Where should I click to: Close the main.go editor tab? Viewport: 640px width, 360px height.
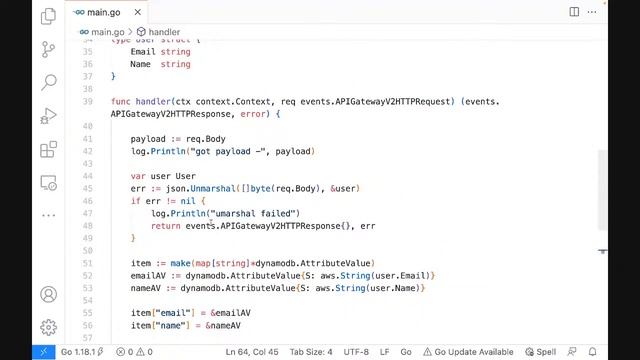[x=138, y=12]
